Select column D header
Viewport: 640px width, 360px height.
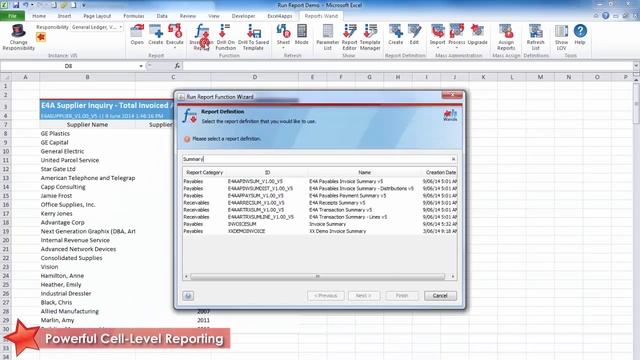[x=255, y=77]
